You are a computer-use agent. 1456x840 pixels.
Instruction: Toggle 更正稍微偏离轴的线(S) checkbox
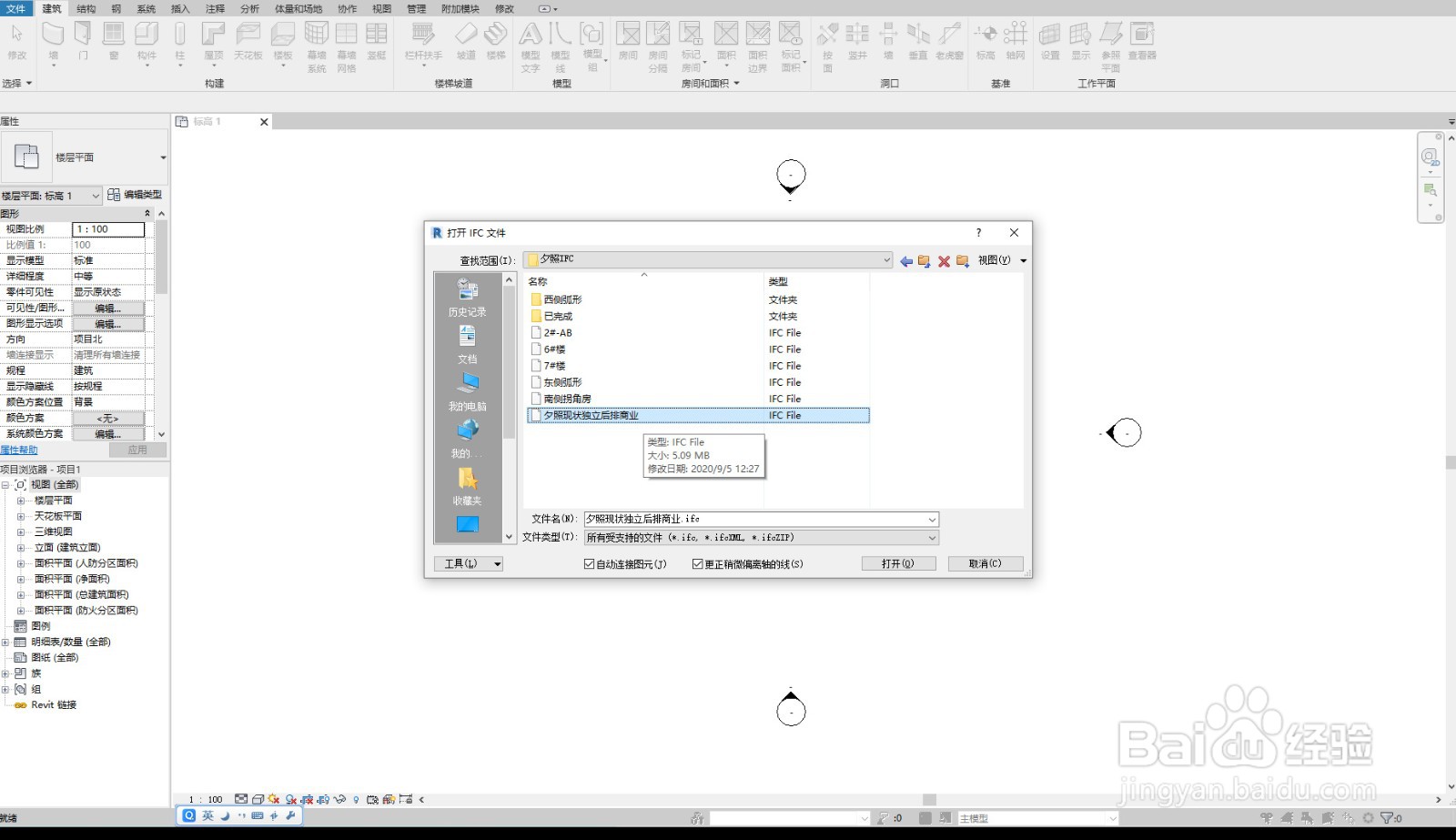coord(698,564)
